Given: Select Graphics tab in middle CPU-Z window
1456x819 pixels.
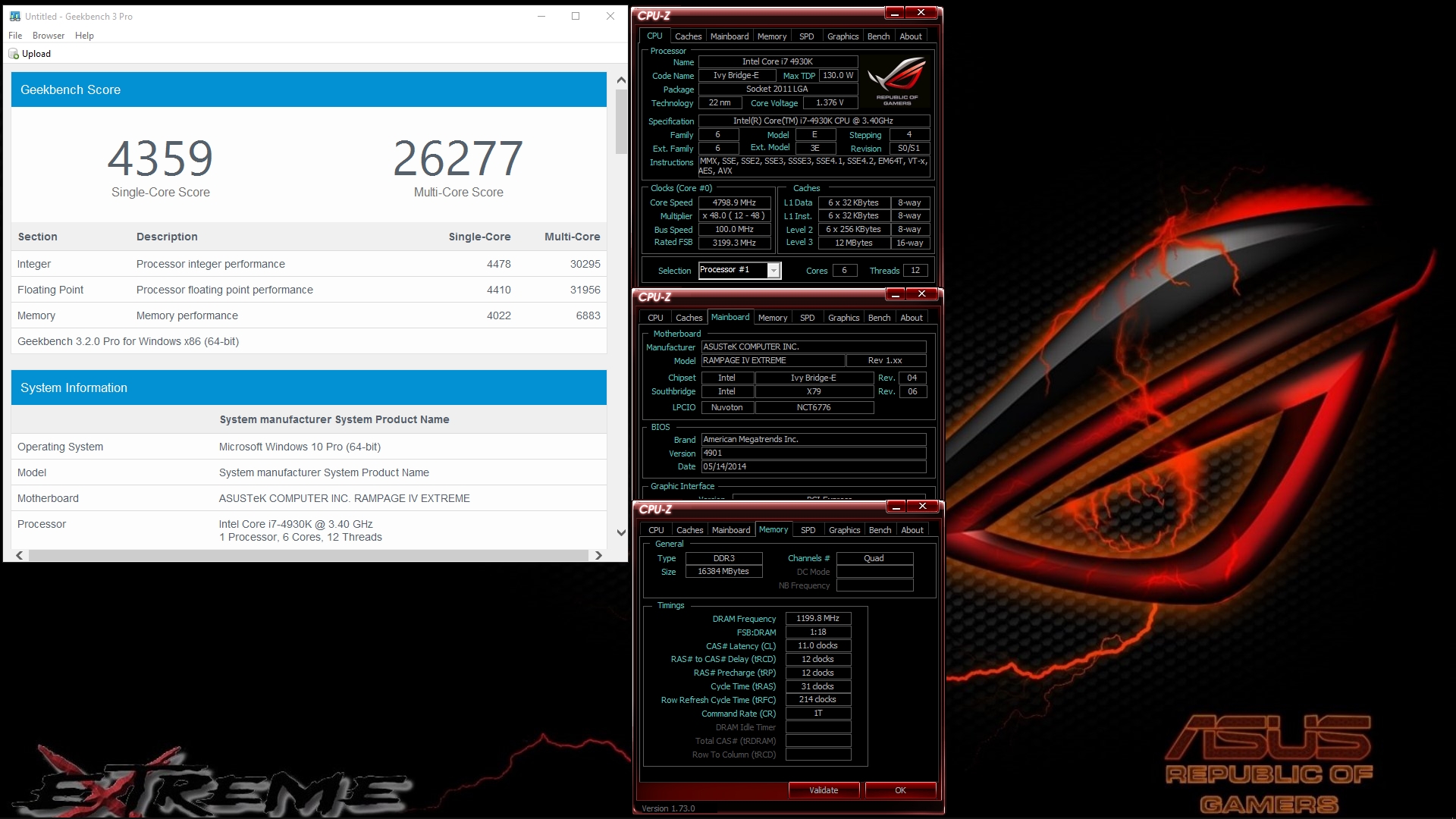Looking at the screenshot, I should point(843,318).
